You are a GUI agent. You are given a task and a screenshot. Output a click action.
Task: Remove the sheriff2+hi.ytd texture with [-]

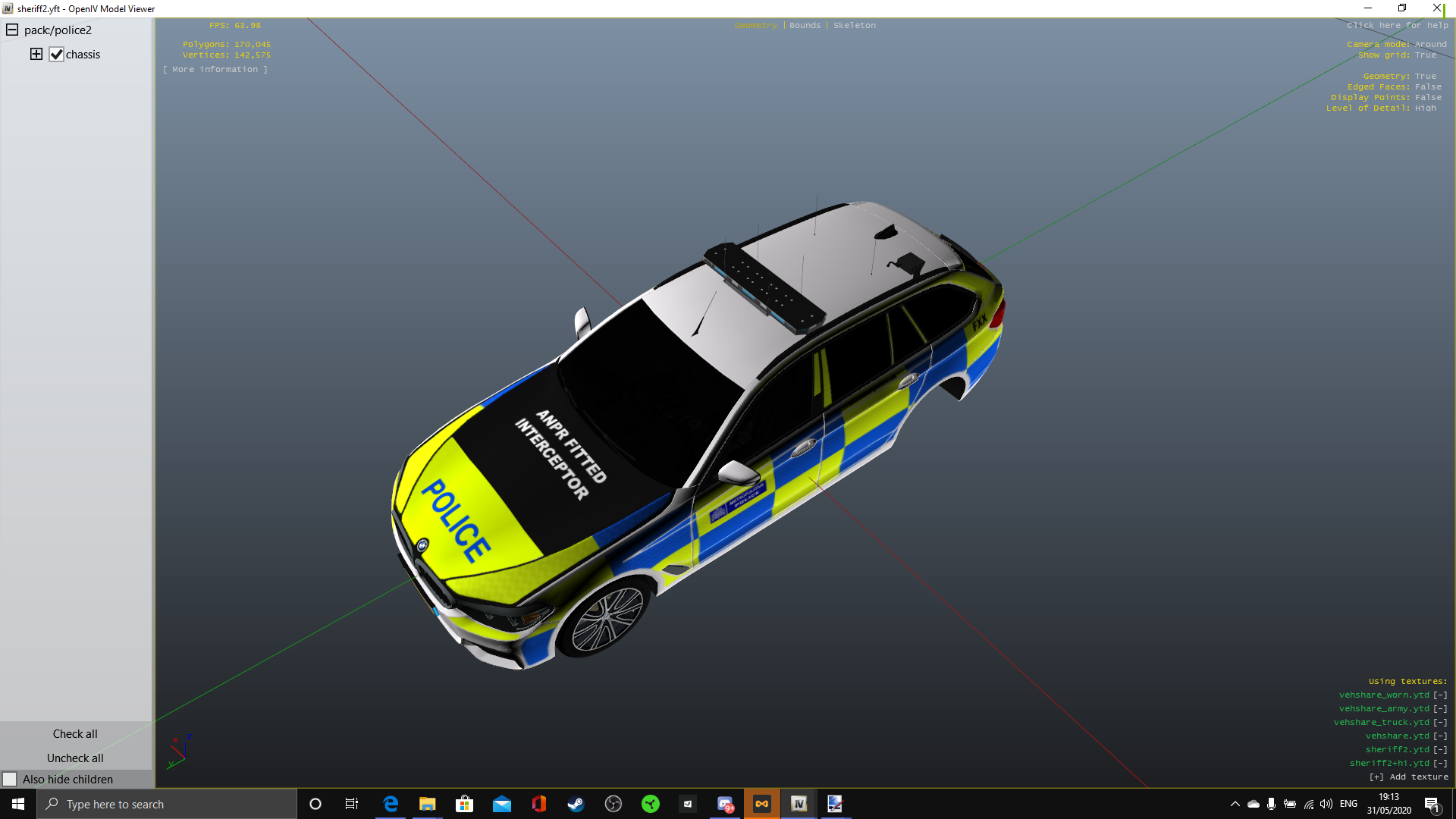1440,763
